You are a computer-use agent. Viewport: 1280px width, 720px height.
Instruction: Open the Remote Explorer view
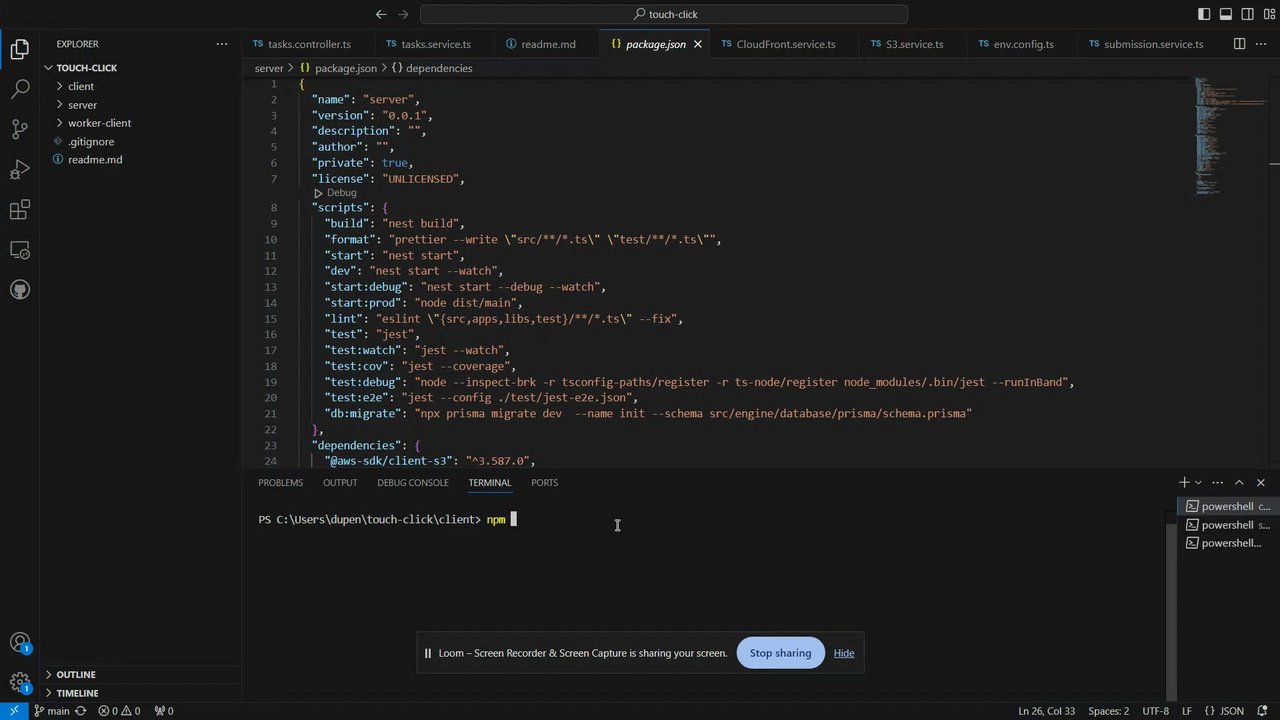(x=20, y=250)
